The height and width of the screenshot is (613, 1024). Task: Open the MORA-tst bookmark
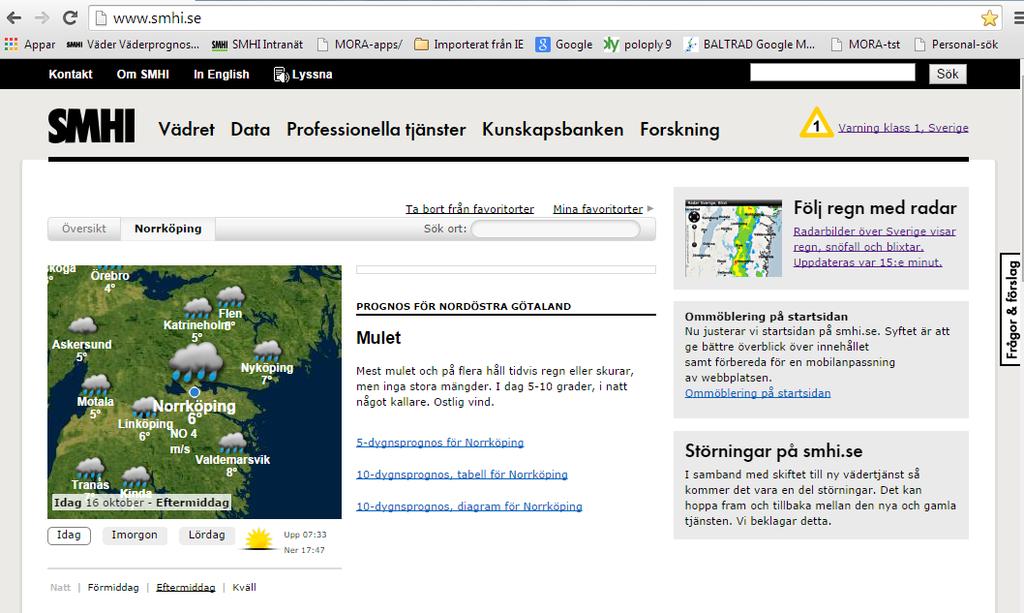[x=865, y=44]
